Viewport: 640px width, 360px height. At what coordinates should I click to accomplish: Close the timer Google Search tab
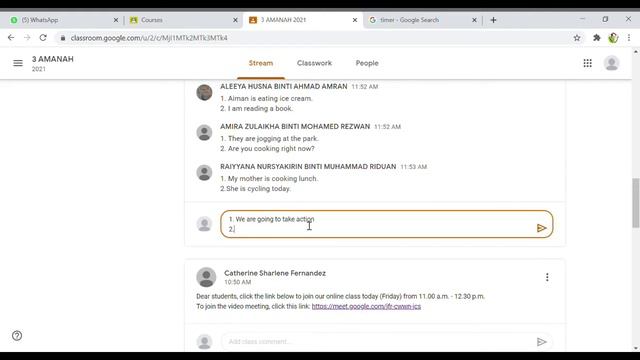pos(474,20)
